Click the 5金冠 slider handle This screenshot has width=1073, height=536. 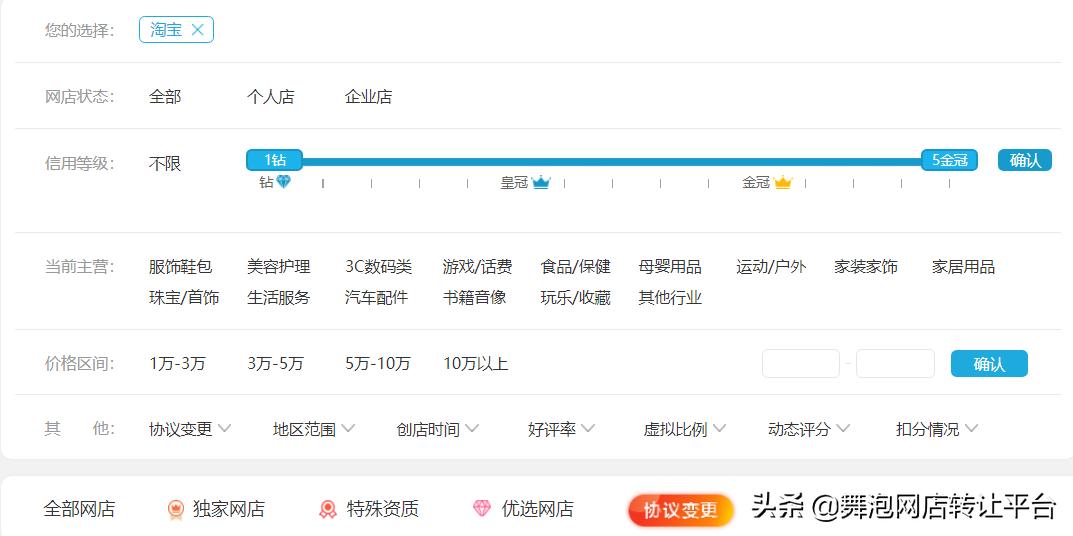coord(949,161)
